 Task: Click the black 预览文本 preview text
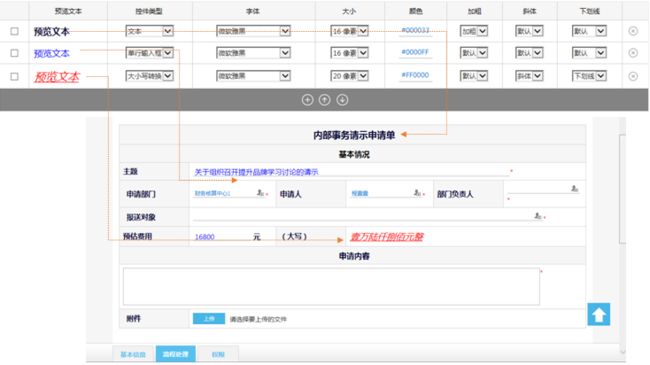click(x=51, y=32)
